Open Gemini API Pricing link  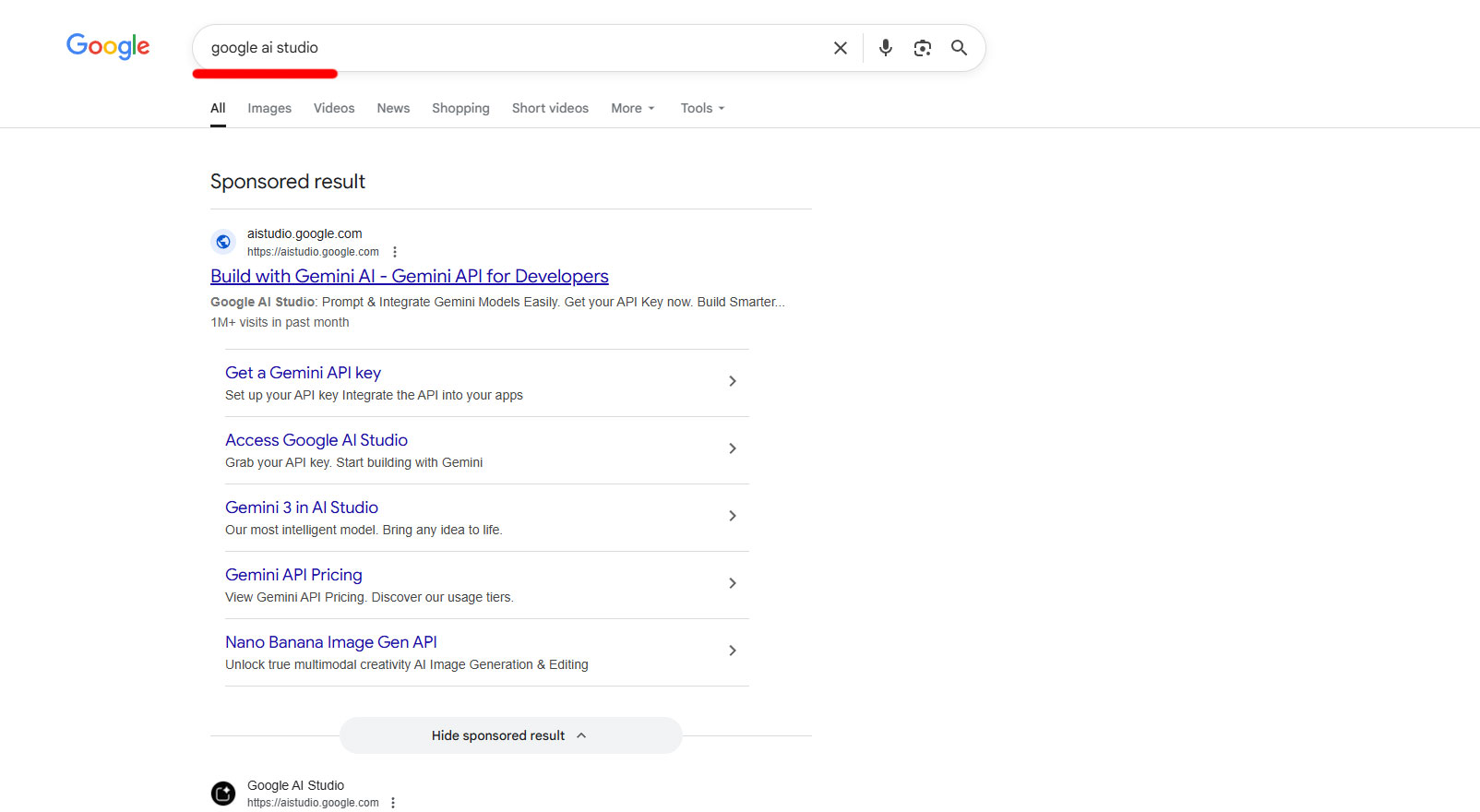pyautogui.click(x=293, y=575)
